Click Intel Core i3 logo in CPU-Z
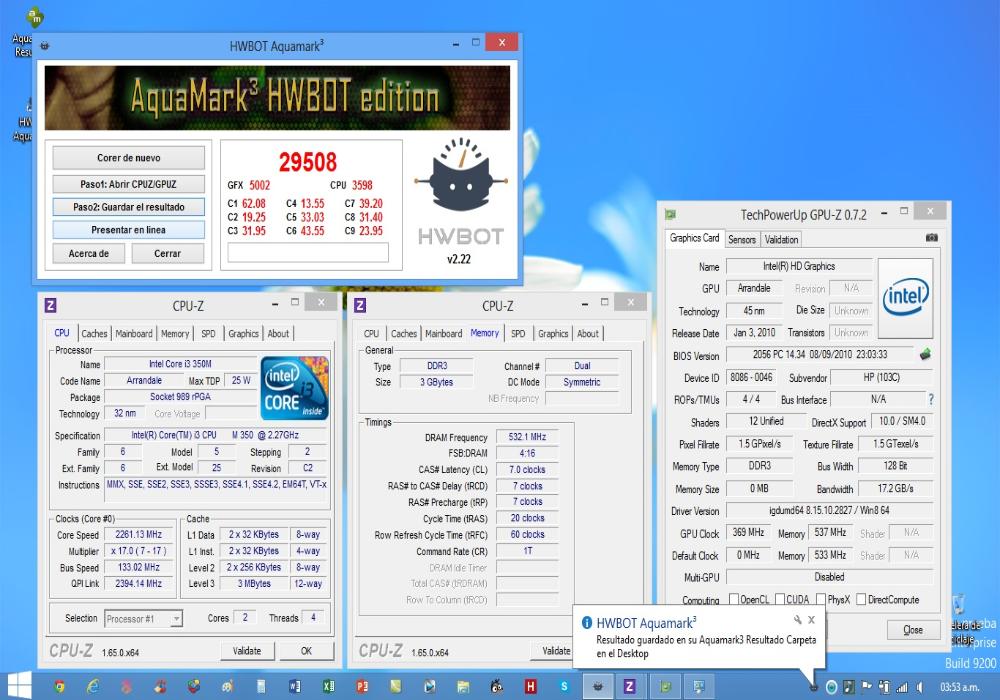 click(295, 388)
